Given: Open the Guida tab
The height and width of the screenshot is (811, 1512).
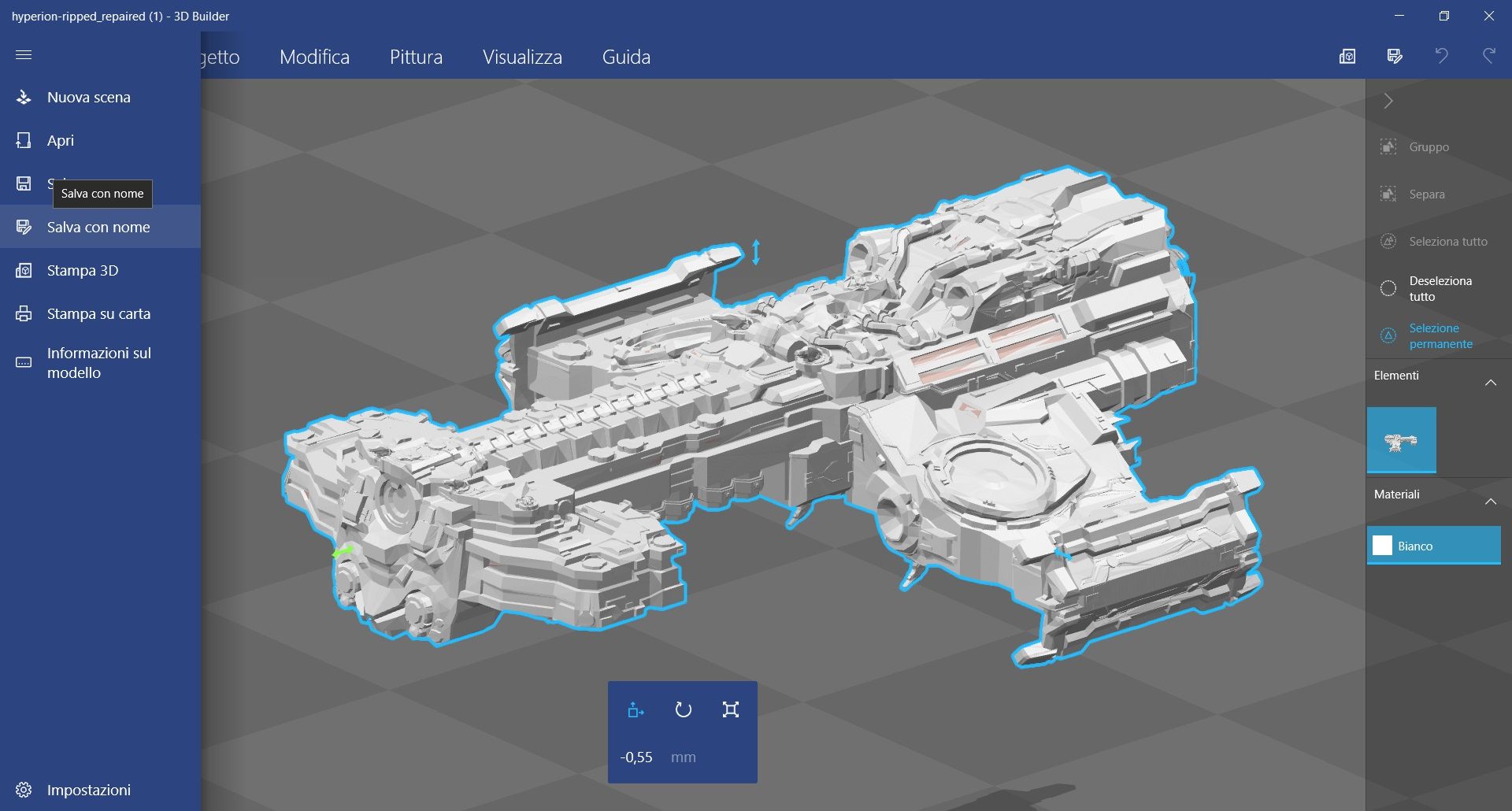Looking at the screenshot, I should (x=626, y=57).
